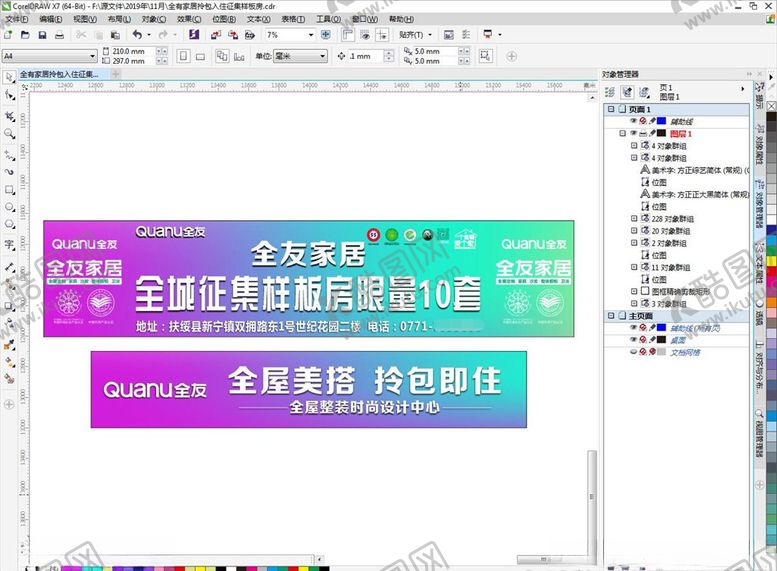The height and width of the screenshot is (571, 777).
Task: Expand the 228 对象群组 node
Action: pos(634,218)
